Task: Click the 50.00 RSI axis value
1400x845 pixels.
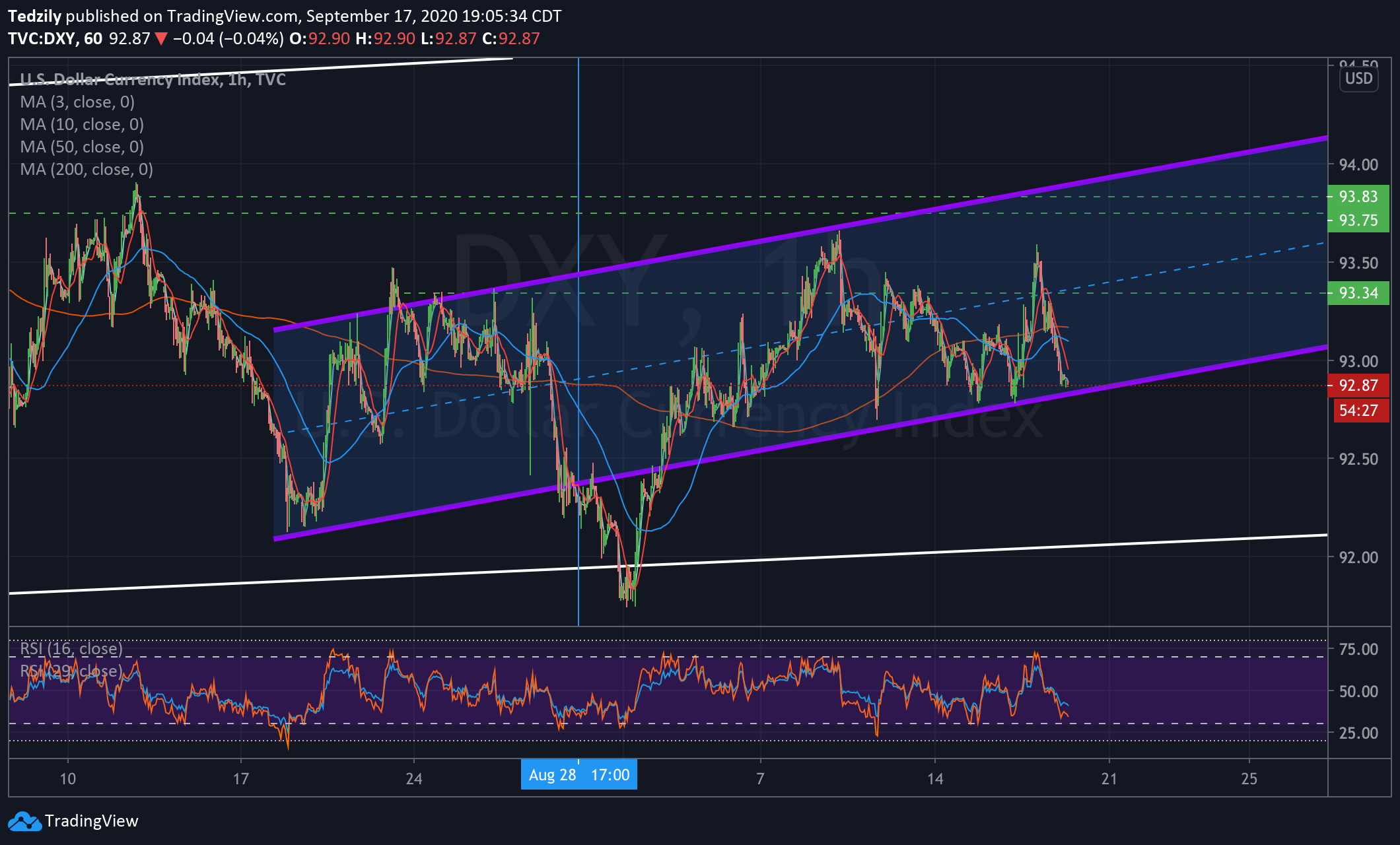Action: click(x=1358, y=692)
